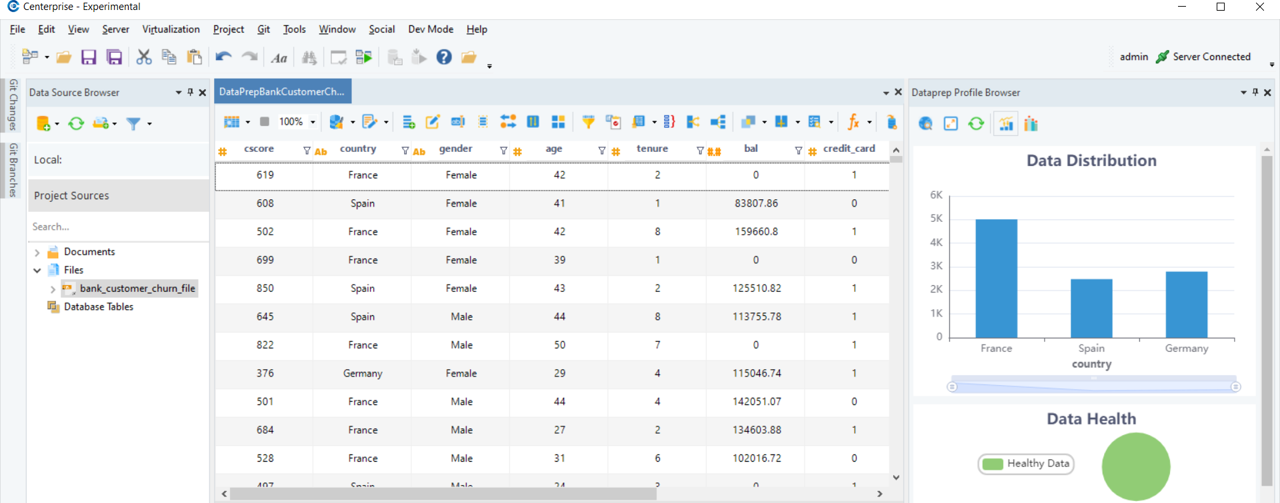
Task: Select bank_customer_churn_file in the tree
Action: click(137, 289)
